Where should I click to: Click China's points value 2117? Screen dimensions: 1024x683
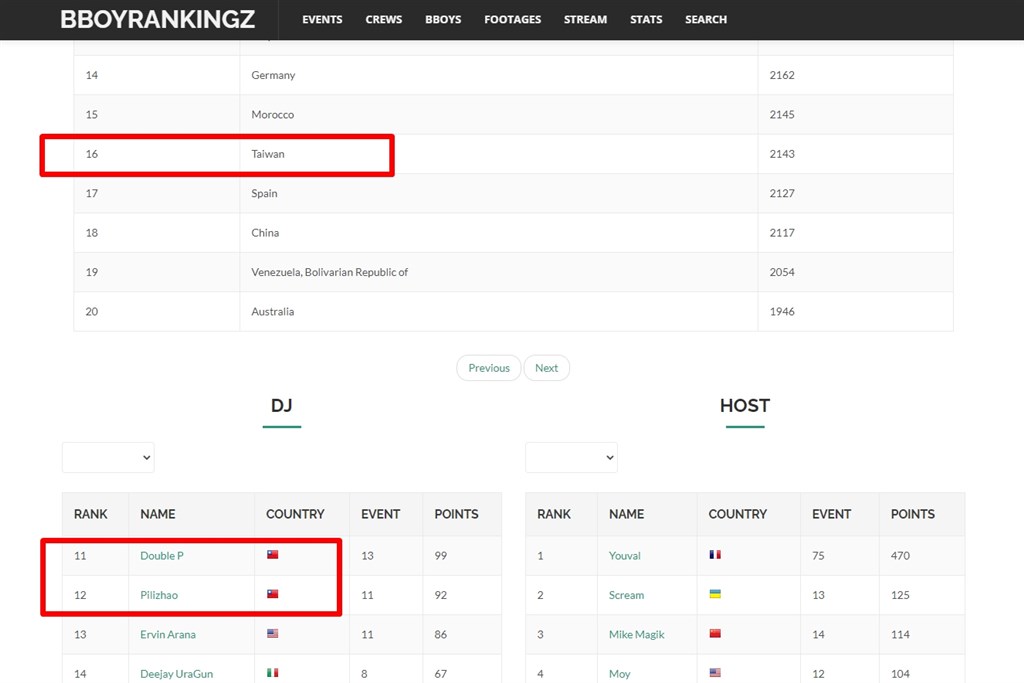782,232
